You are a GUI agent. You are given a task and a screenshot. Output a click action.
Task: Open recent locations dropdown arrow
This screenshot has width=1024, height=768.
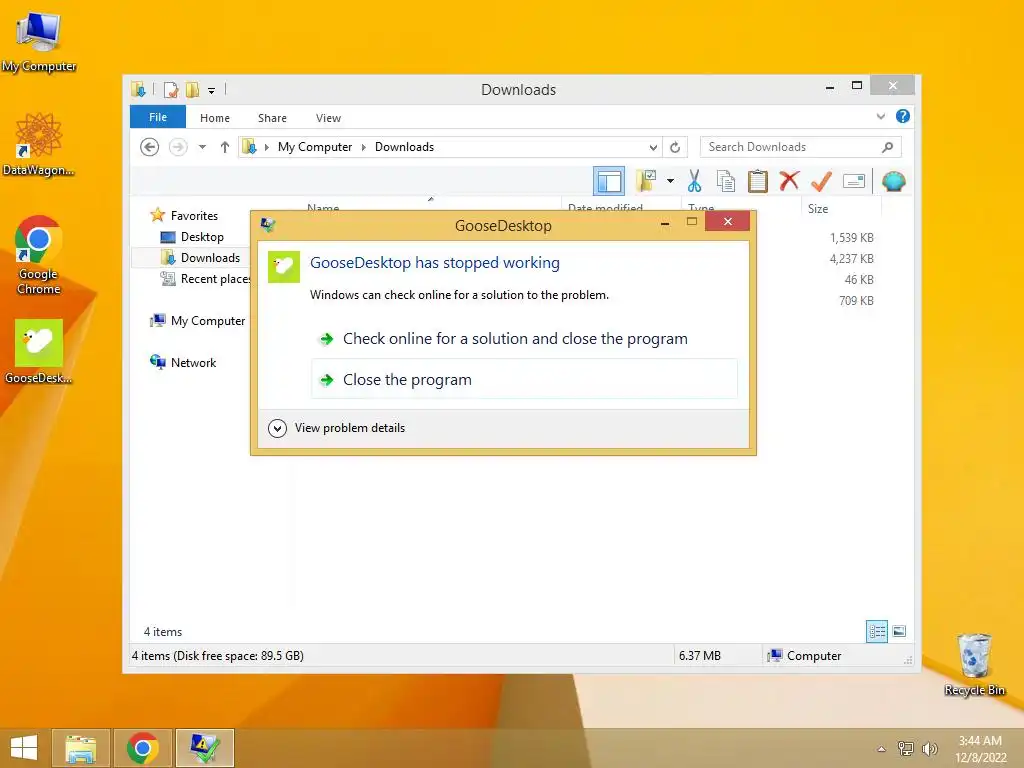coord(202,147)
